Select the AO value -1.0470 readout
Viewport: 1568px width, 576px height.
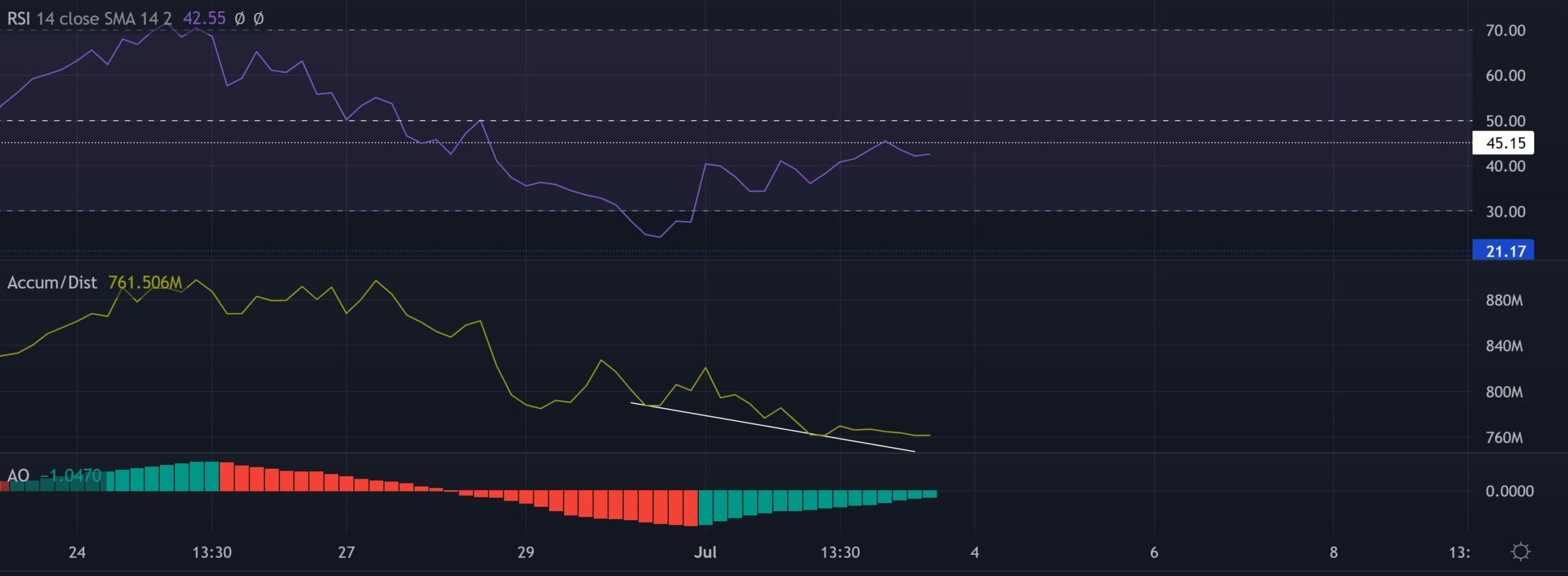point(71,476)
